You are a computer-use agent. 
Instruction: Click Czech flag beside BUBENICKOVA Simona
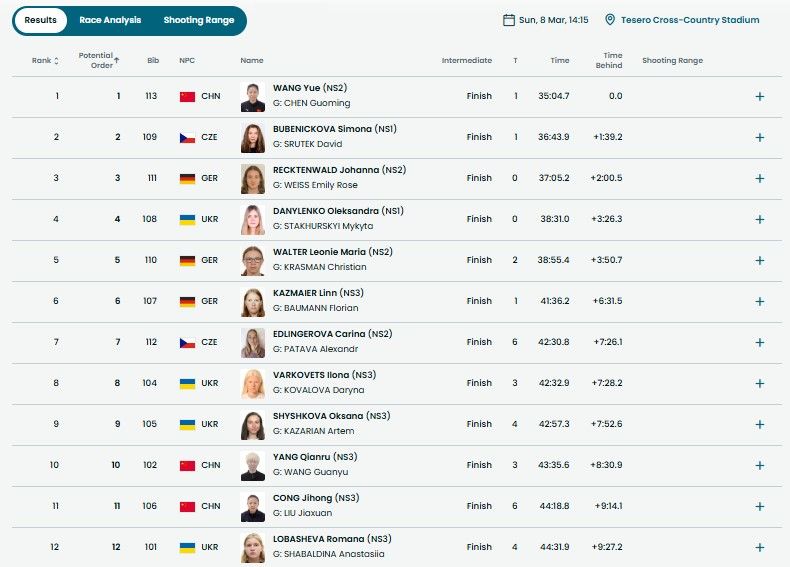187,137
